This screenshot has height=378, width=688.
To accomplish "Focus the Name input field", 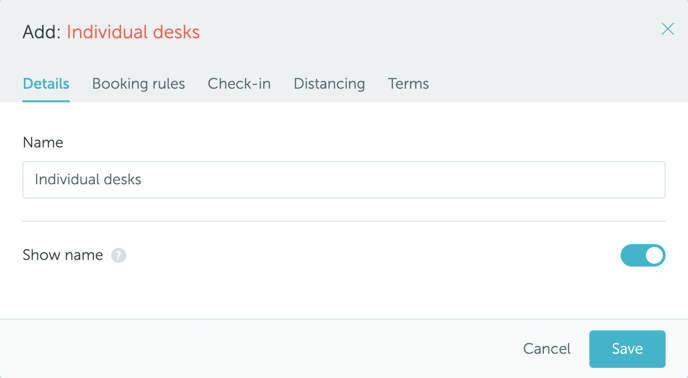I will (x=344, y=180).
